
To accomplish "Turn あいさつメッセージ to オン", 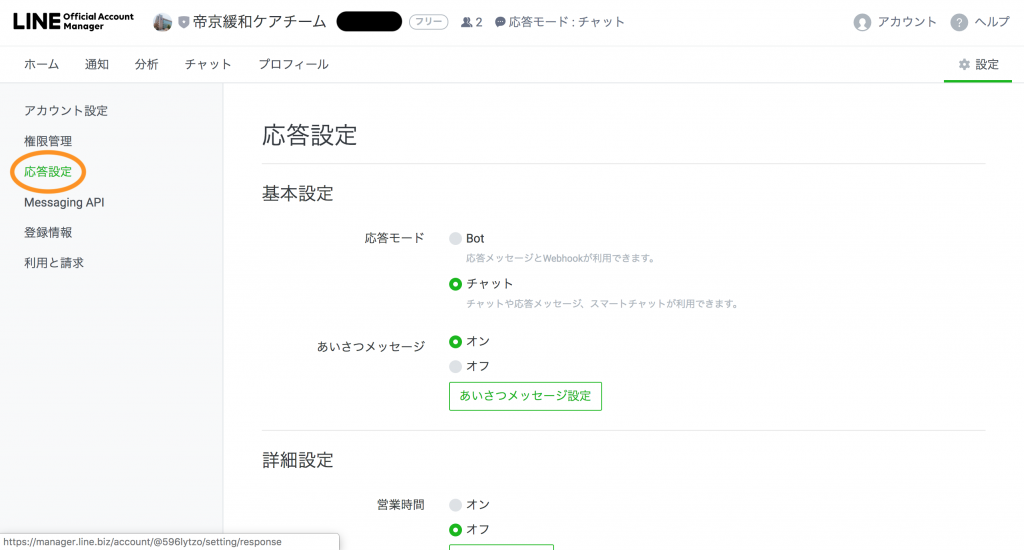I will coord(456,342).
